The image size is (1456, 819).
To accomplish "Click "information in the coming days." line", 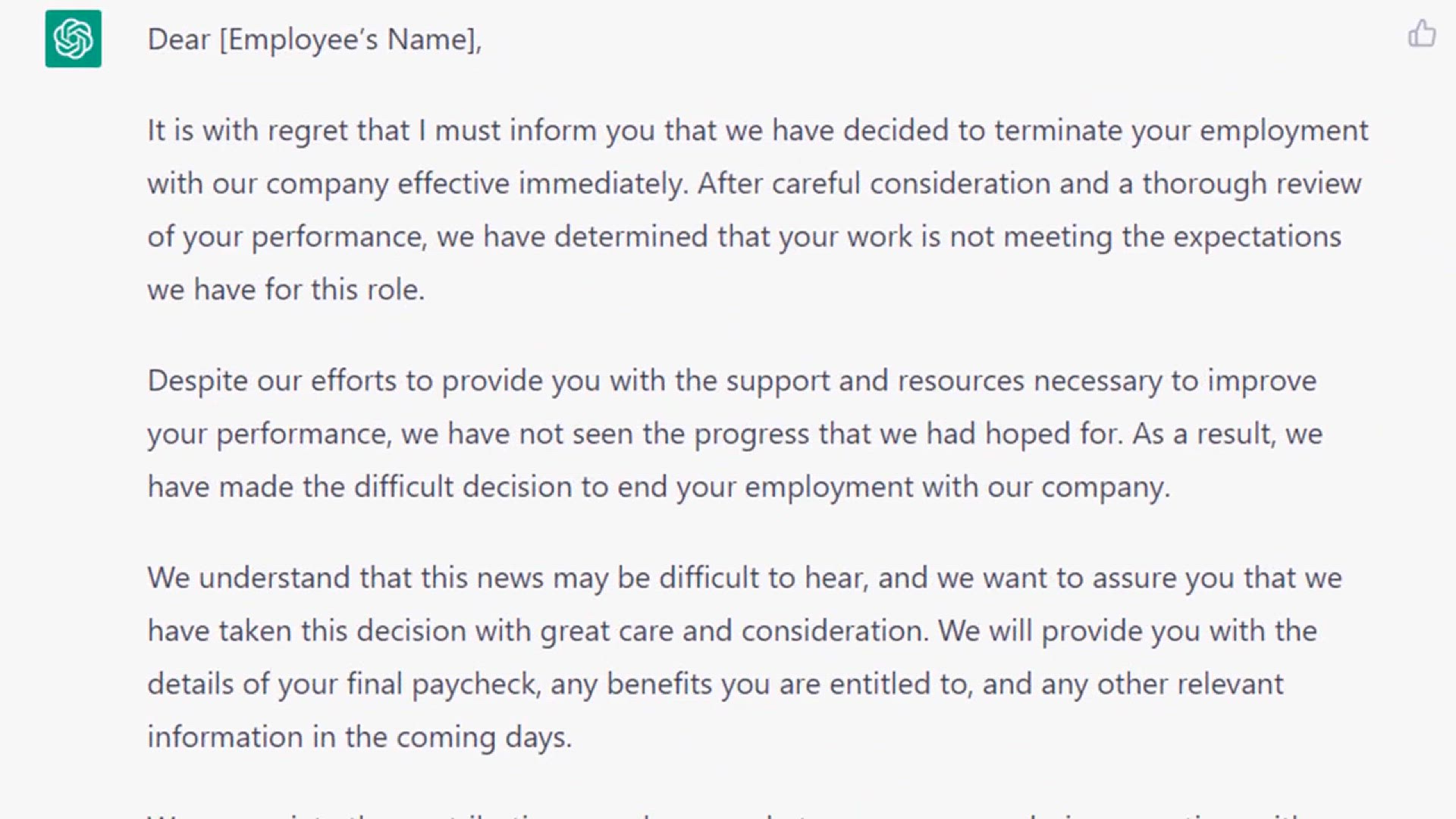I will (x=359, y=737).
